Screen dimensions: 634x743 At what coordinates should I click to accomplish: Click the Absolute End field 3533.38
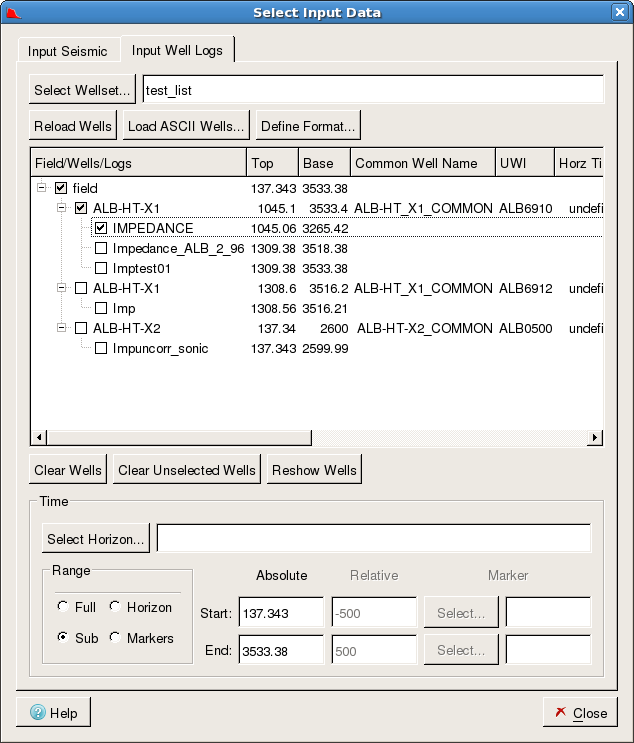point(281,650)
